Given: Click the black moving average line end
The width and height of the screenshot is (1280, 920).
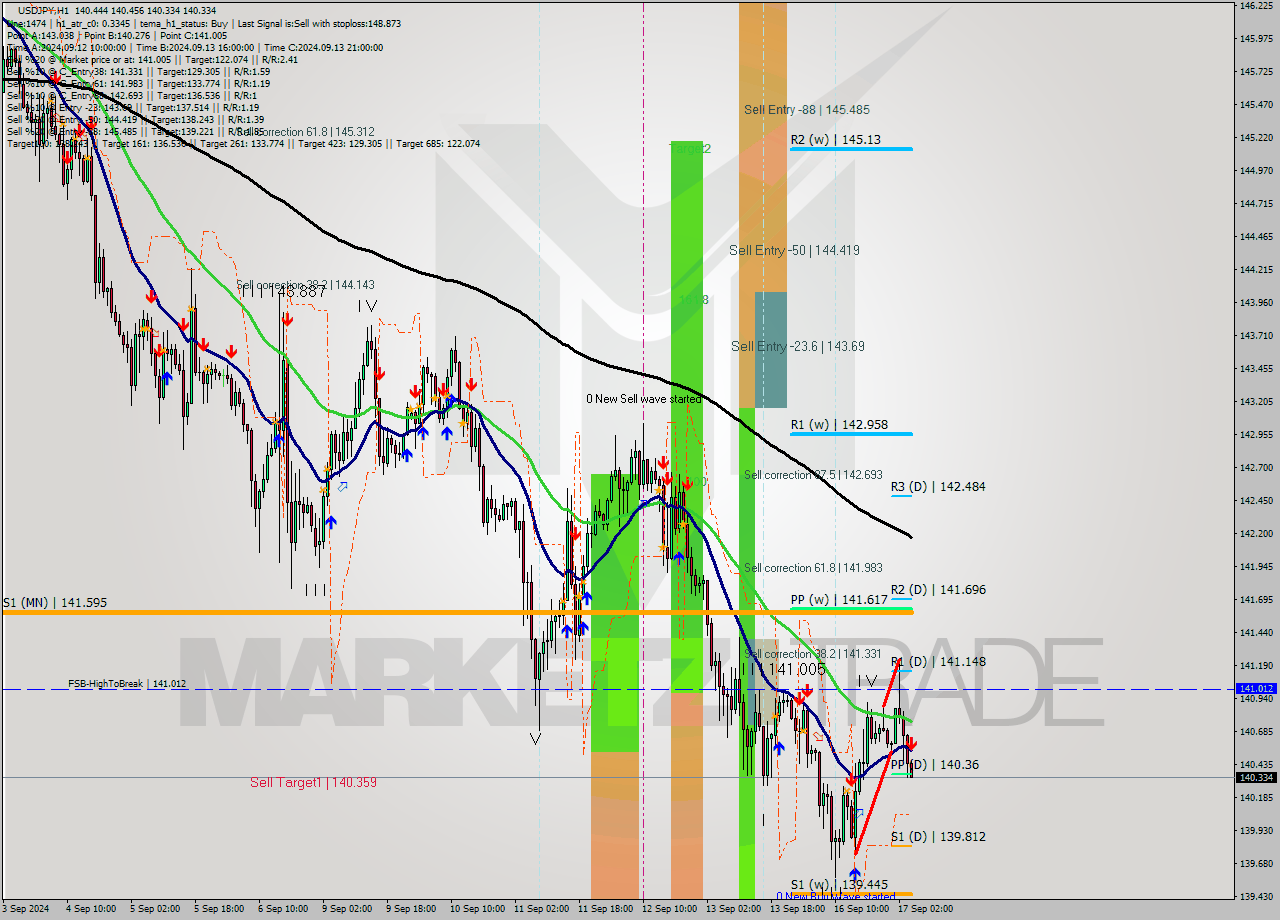Looking at the screenshot, I should (909, 535).
